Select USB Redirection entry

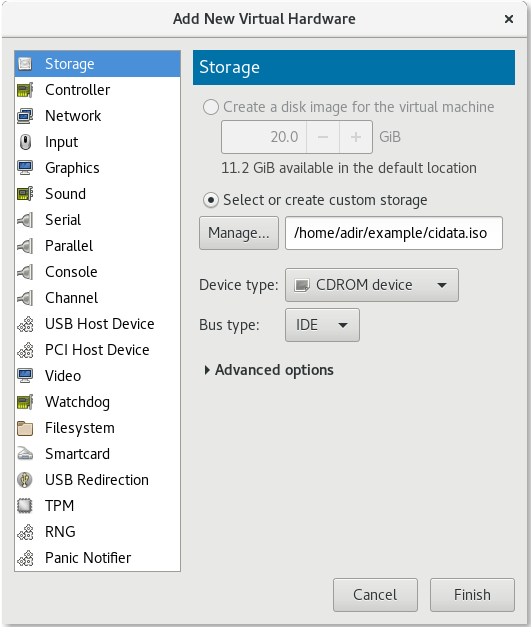pos(98,479)
